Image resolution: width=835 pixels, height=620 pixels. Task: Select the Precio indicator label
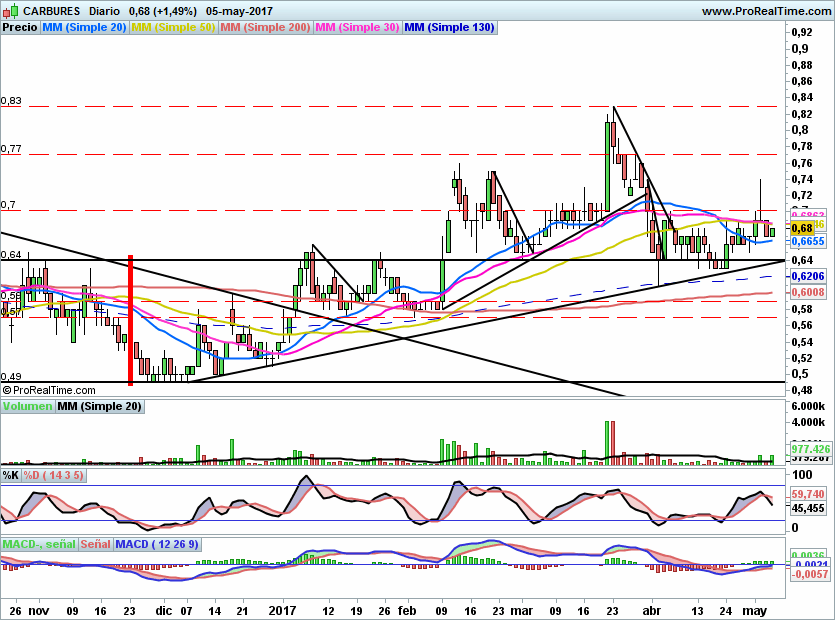click(20, 27)
